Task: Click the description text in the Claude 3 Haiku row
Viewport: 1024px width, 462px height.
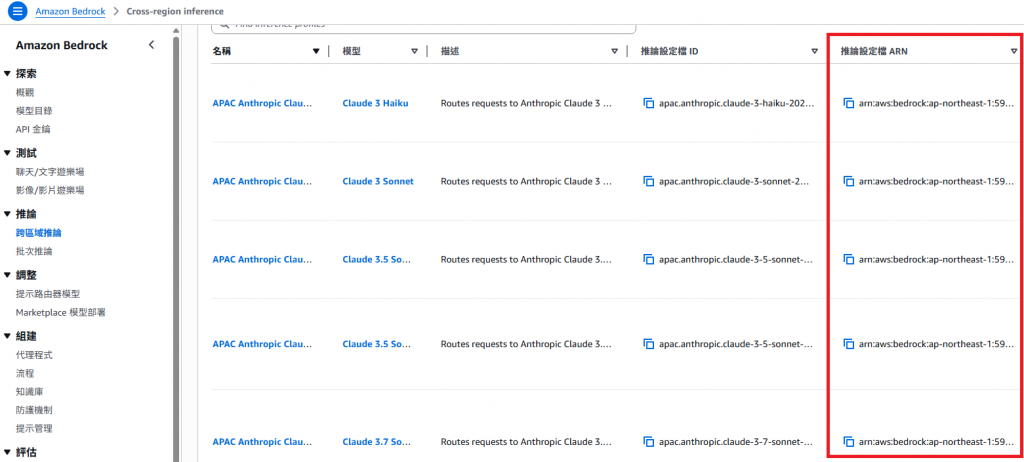Action: pyautogui.click(x=526, y=103)
